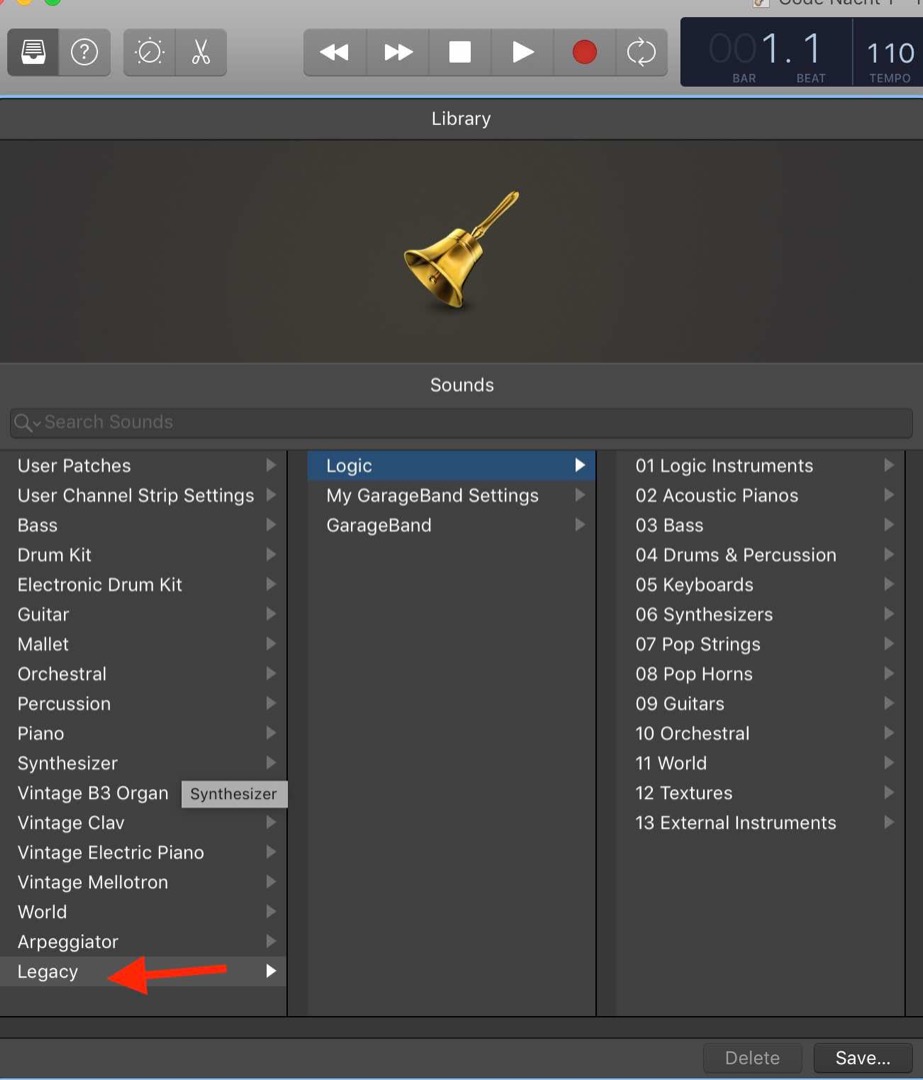Expand 06 Synthesizers arrow
Viewport: 923px width, 1080px height.
[889, 614]
